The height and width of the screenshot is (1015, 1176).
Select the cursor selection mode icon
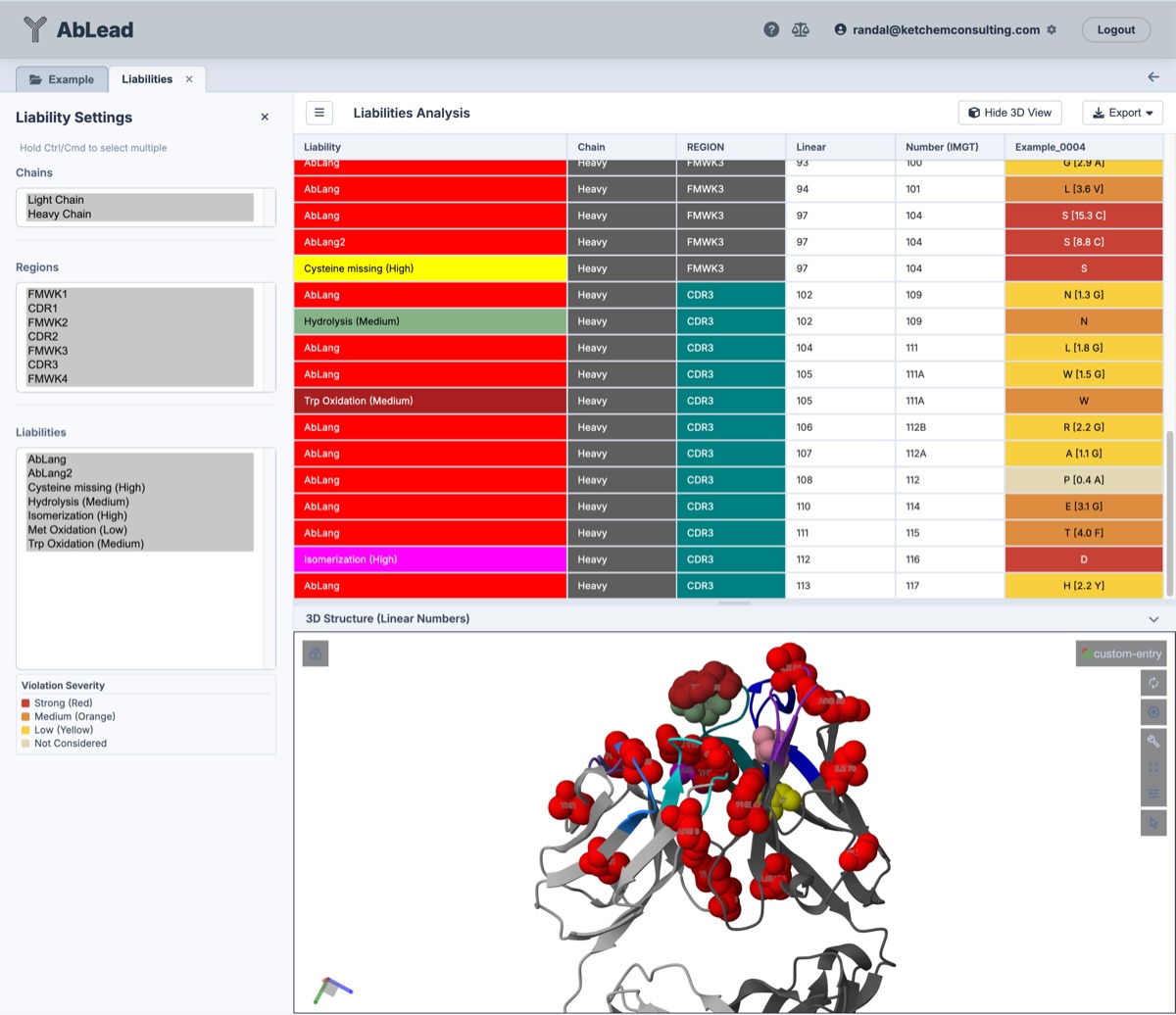click(1153, 823)
